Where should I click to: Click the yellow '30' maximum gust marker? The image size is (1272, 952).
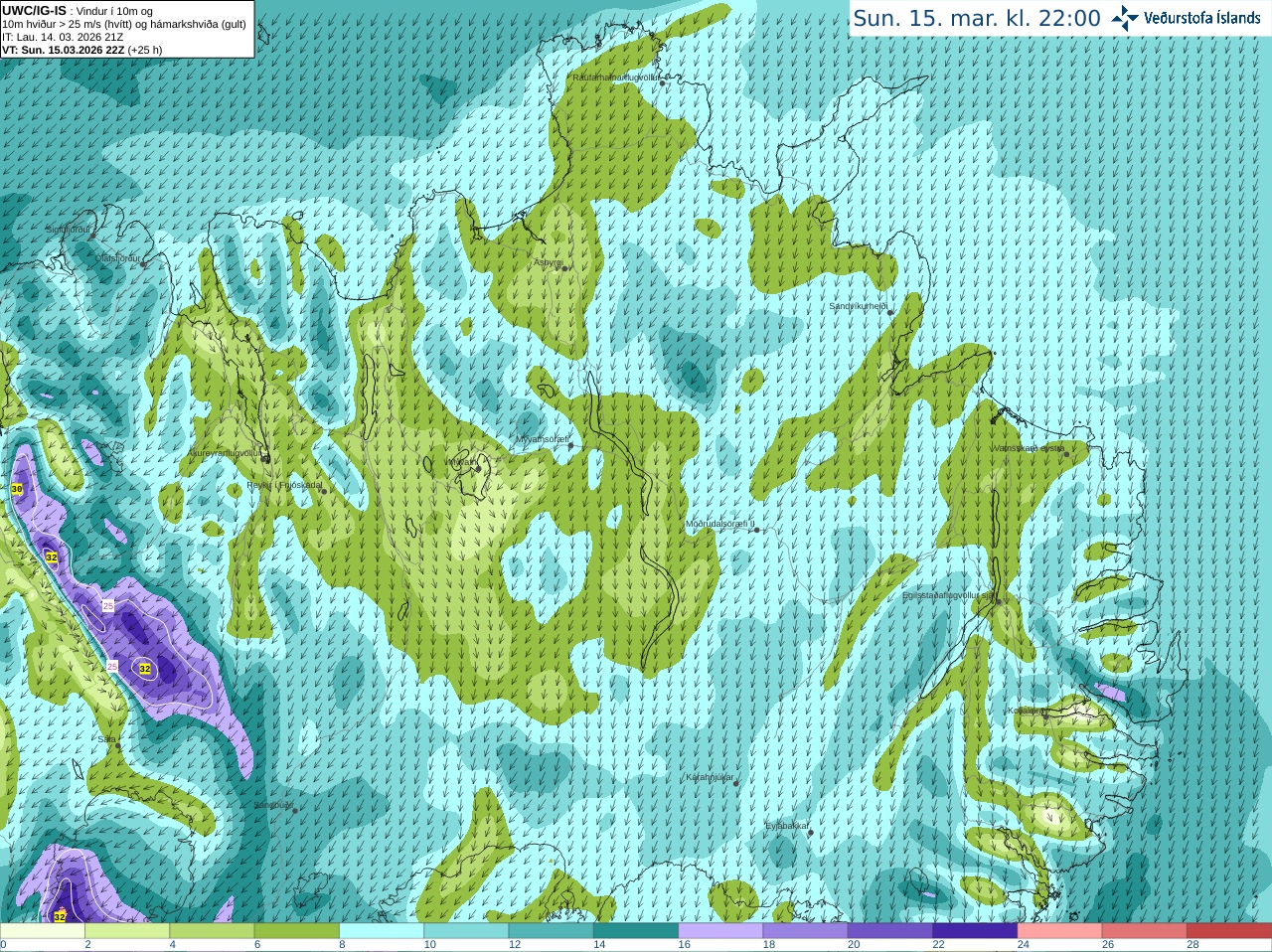pos(17,490)
